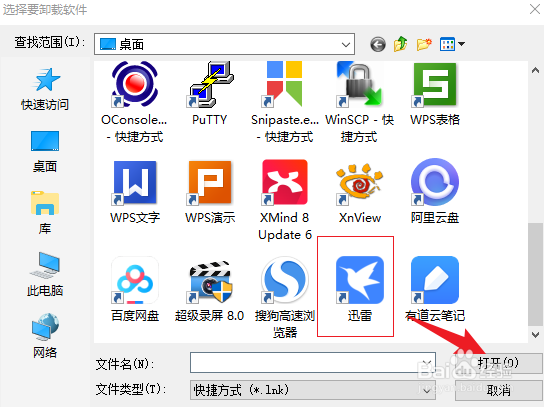This screenshot has width=544, height=407.
Task: Select the WinSCP shortcut icon
Action: 359,84
